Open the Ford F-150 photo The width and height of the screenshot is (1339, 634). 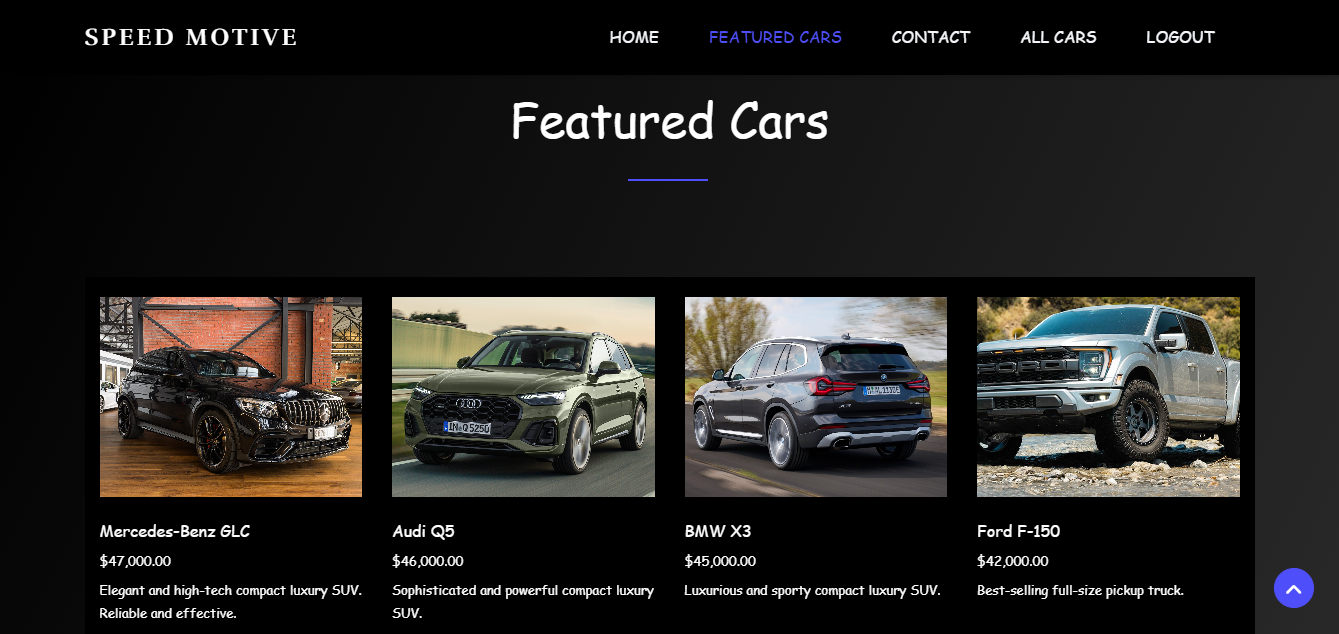coord(1108,397)
